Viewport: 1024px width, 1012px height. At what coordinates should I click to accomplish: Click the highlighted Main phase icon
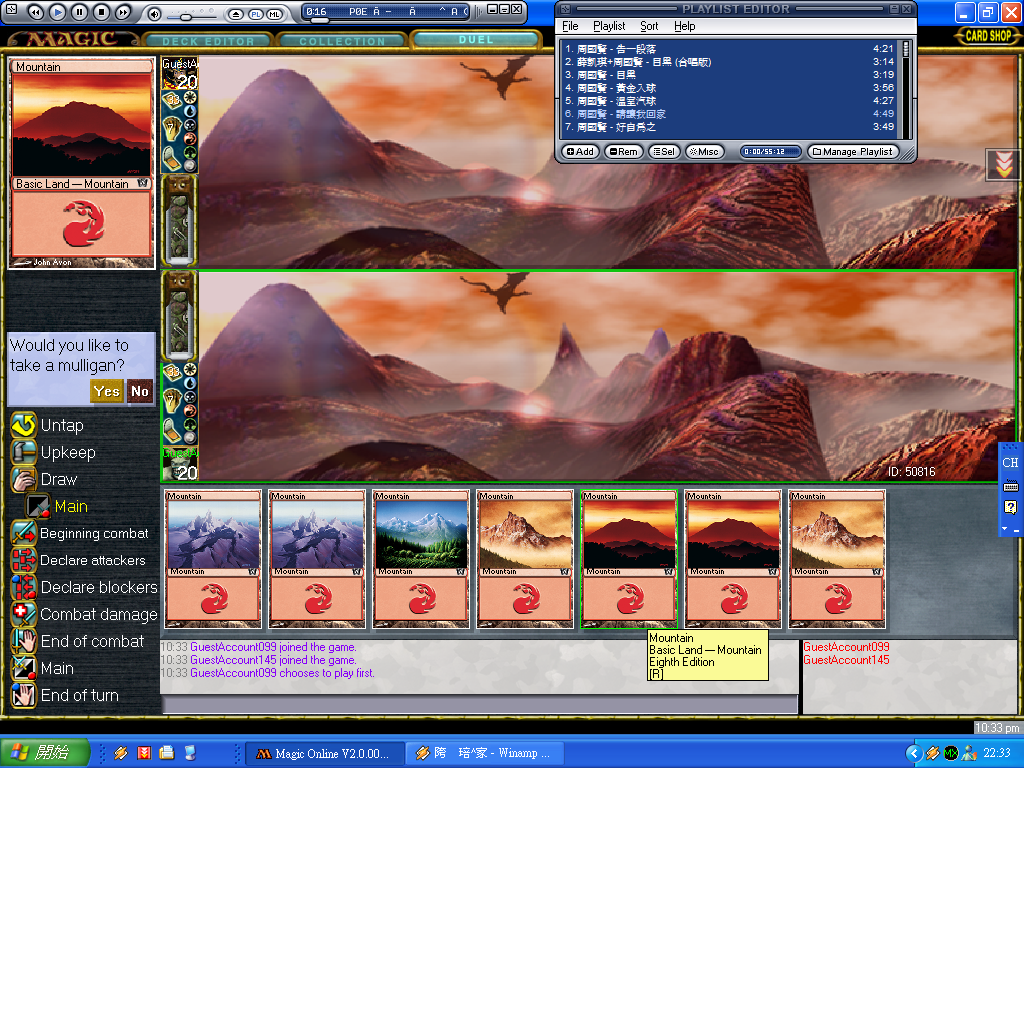(x=38, y=506)
